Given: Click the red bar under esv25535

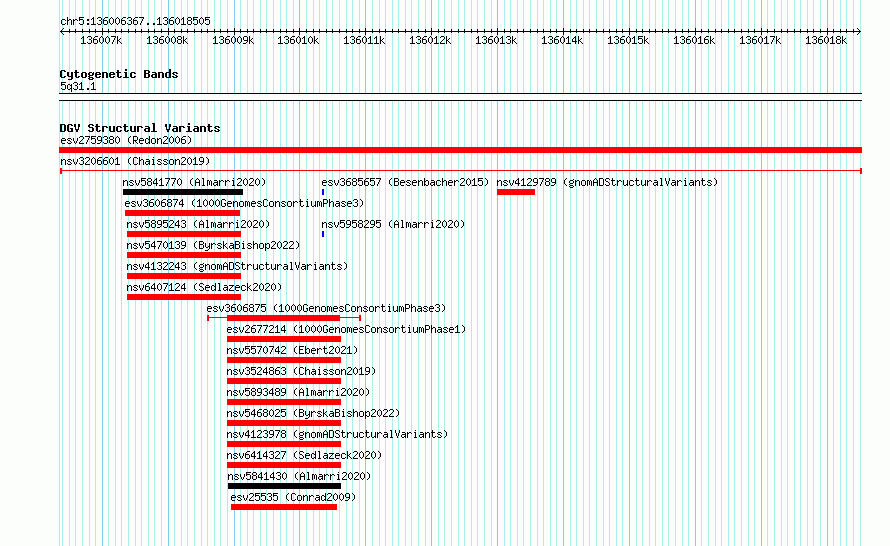Looking at the screenshot, I should tap(284, 507).
